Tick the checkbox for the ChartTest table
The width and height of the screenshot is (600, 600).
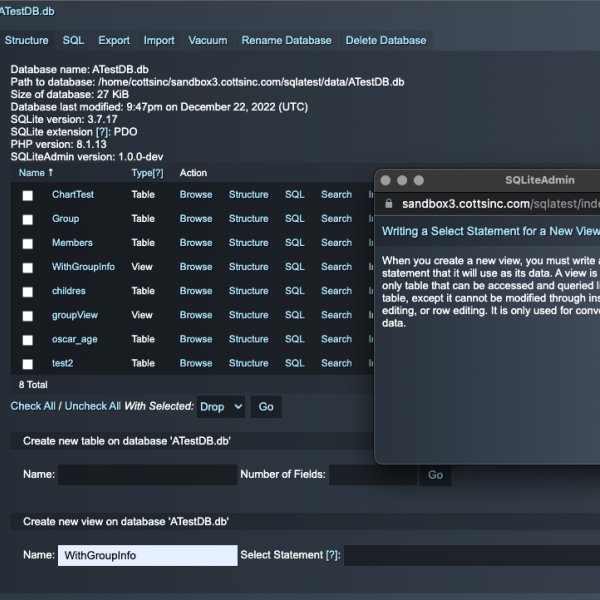[28, 195]
